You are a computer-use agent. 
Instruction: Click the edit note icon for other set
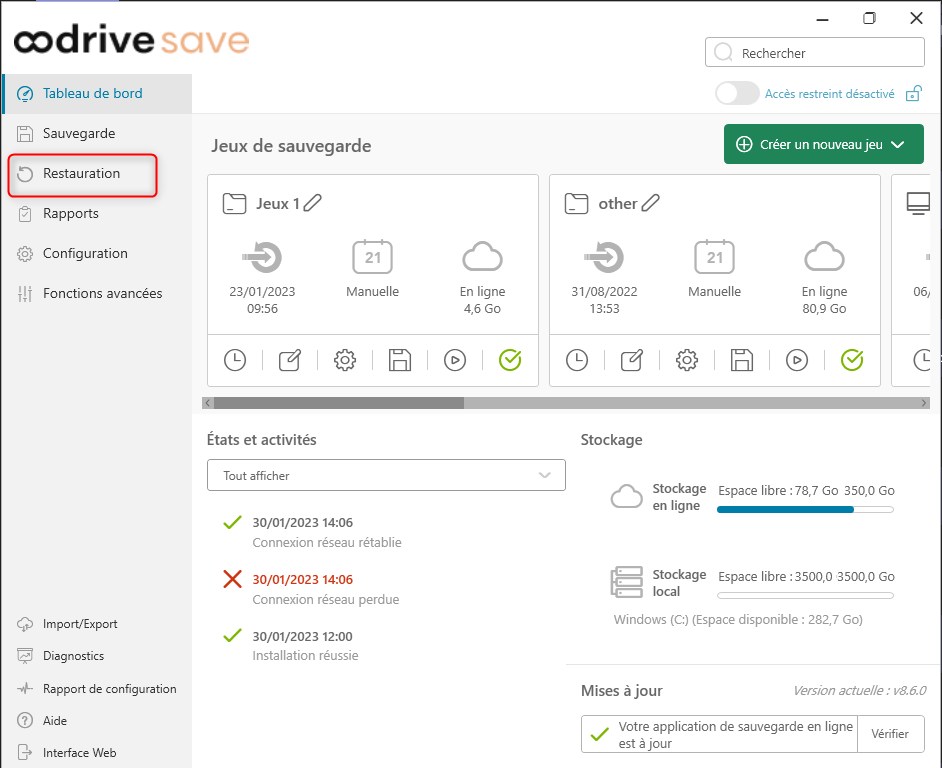point(631,360)
